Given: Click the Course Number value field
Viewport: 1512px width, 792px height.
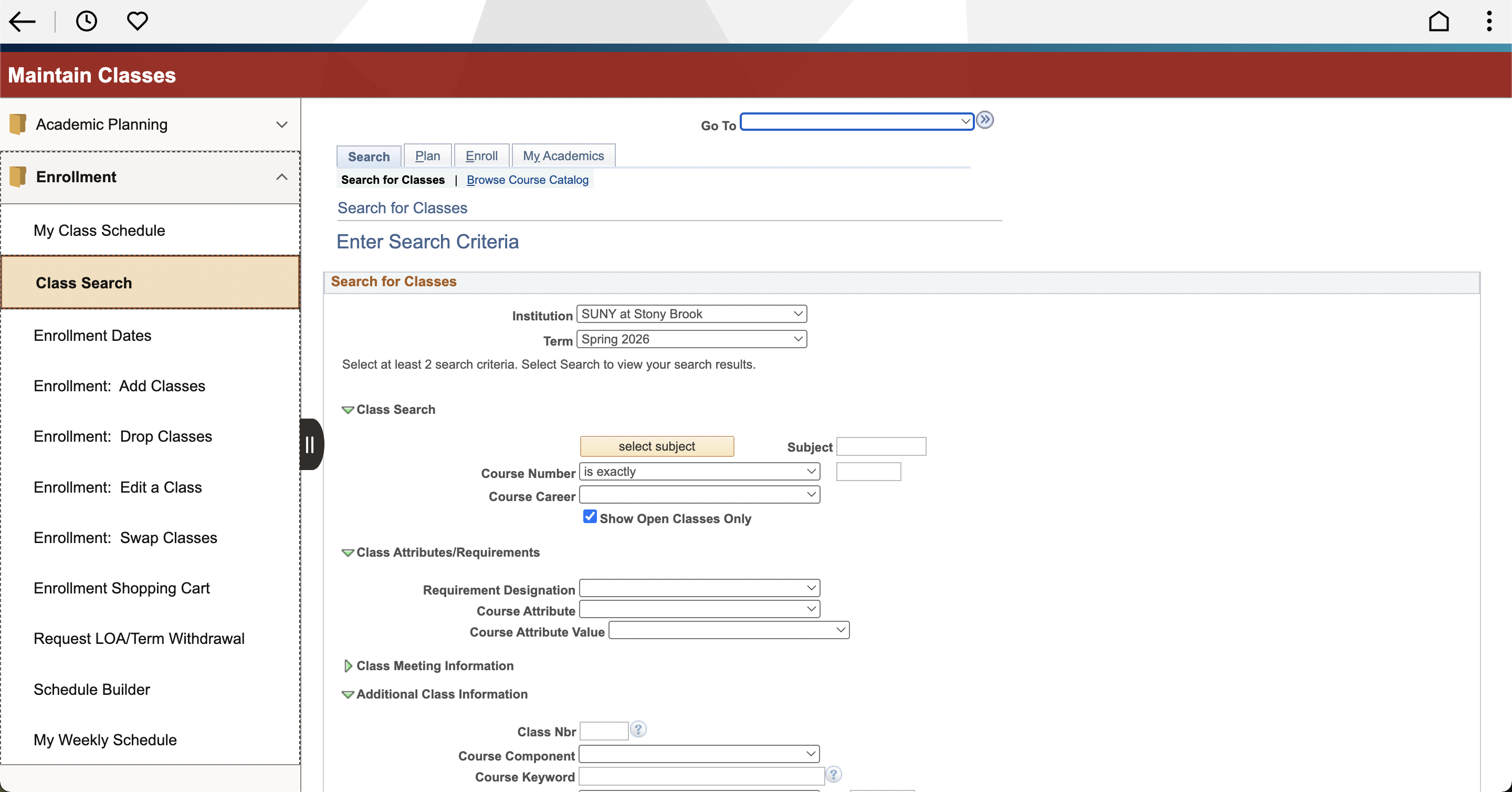Looking at the screenshot, I should 869,472.
